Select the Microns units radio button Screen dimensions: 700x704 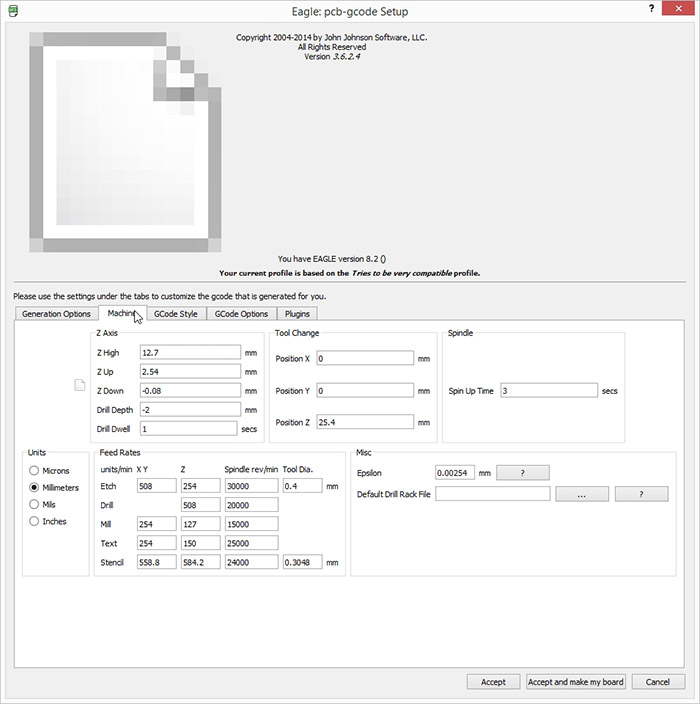pyautogui.click(x=34, y=471)
